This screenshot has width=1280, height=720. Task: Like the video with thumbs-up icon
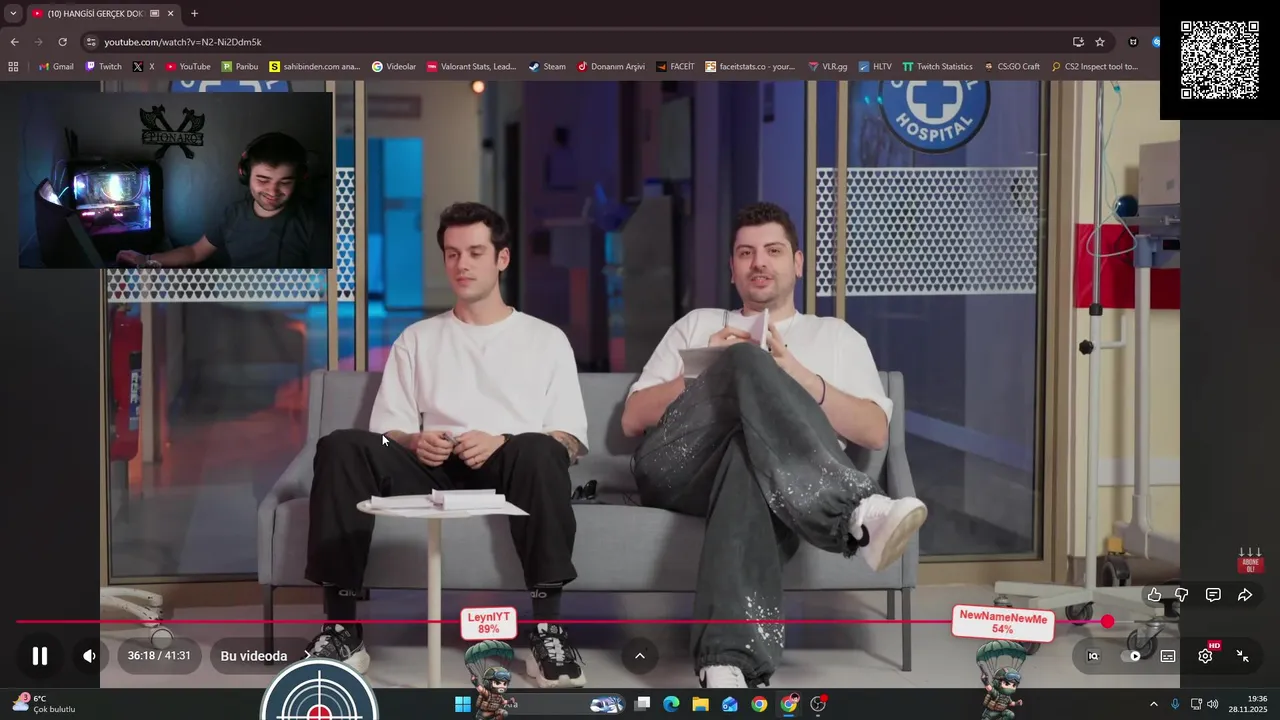point(1154,595)
